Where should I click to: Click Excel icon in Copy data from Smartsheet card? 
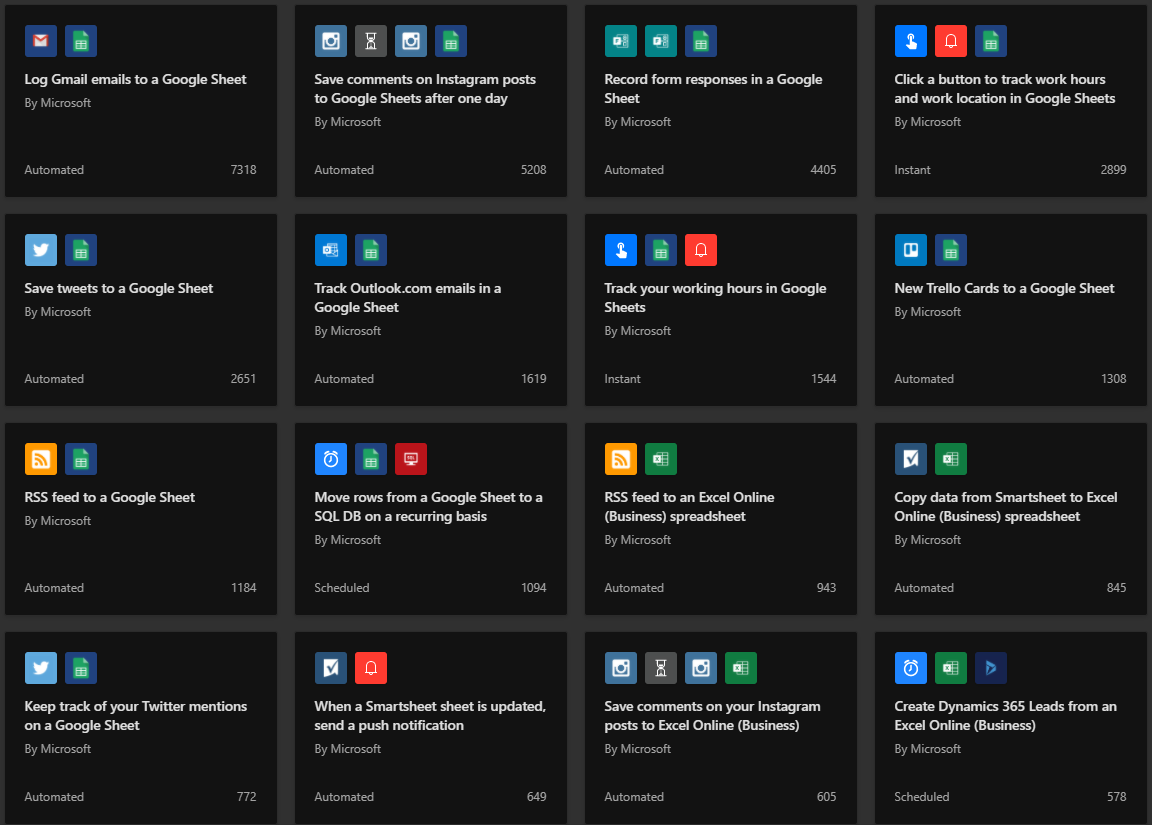pos(951,459)
